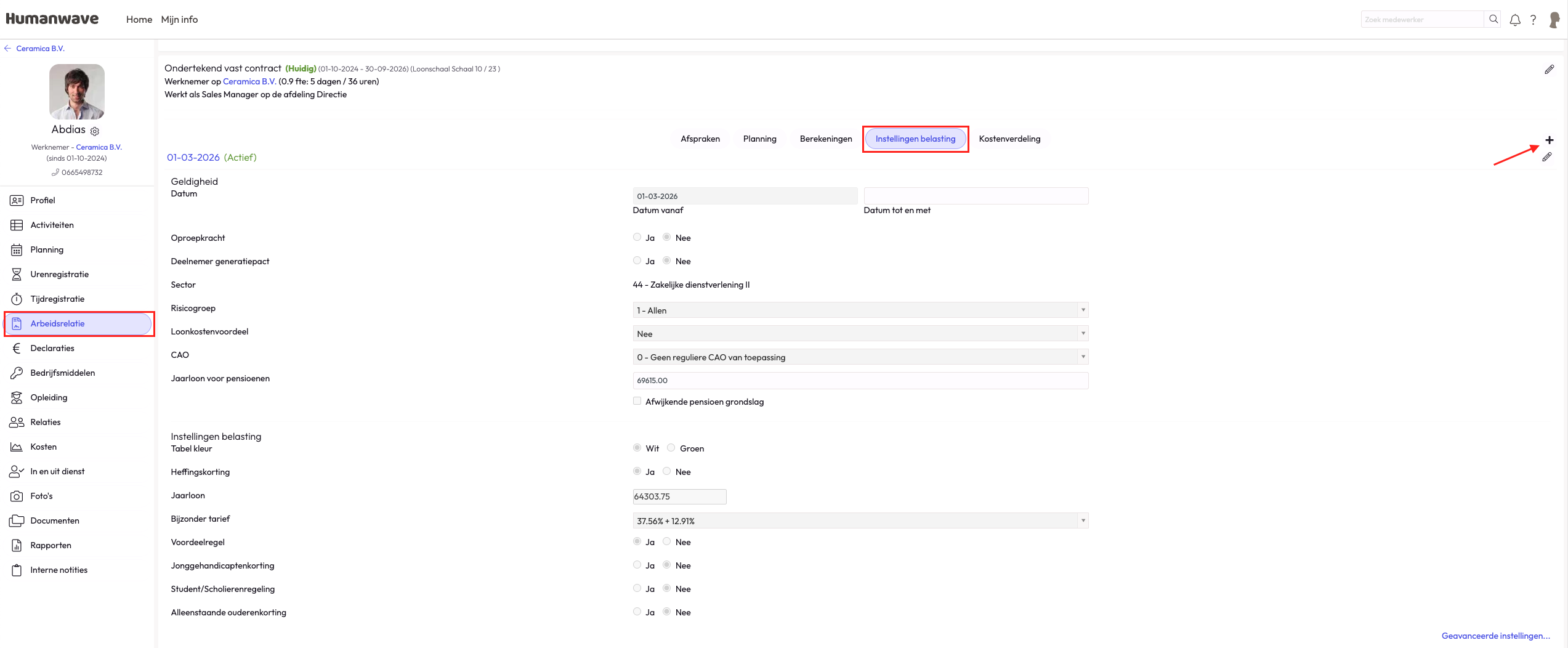Select Groen radio for Tabel kleur

pos(671,448)
